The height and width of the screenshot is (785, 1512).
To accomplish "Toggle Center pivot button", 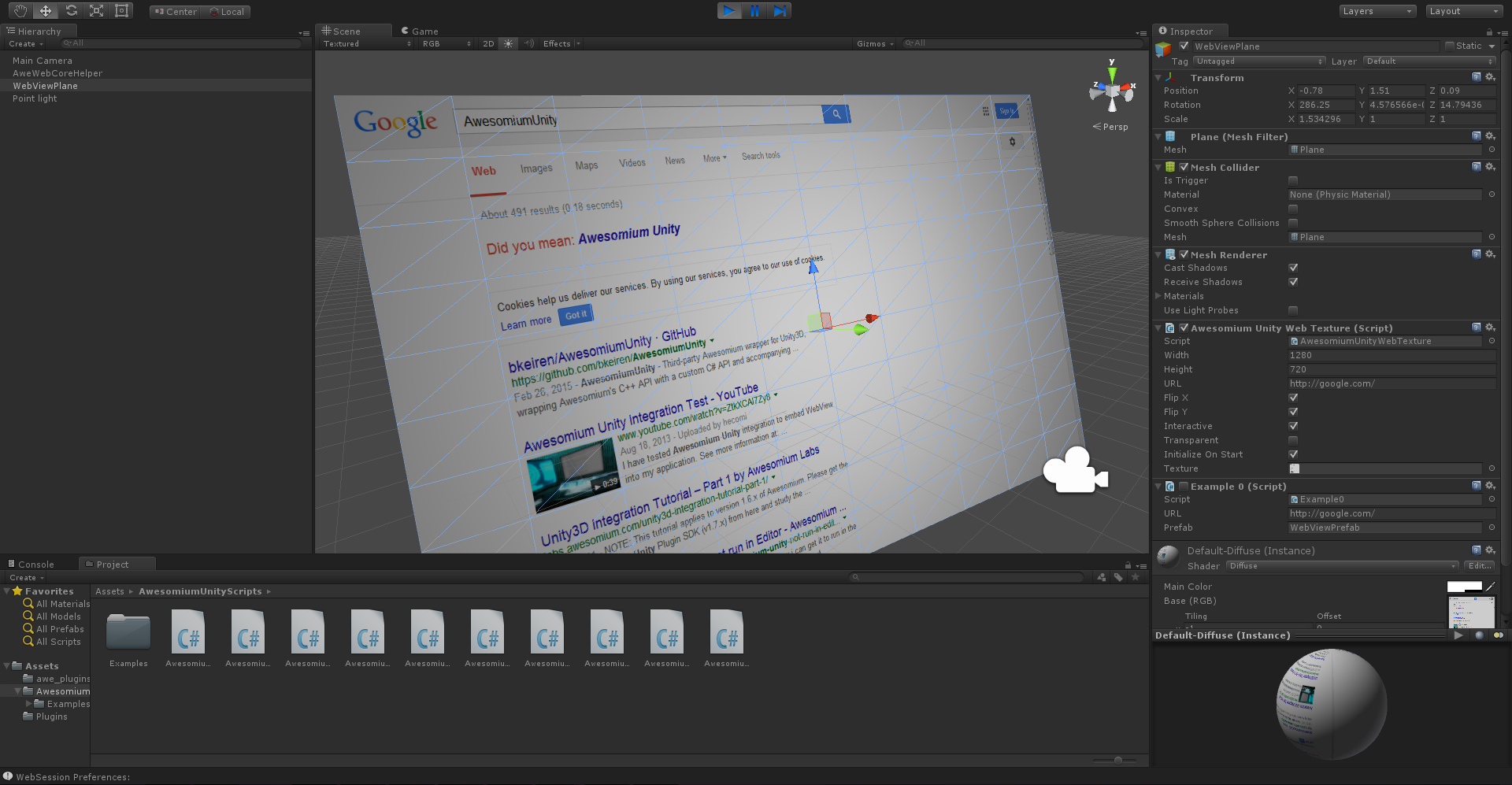I will pyautogui.click(x=176, y=12).
